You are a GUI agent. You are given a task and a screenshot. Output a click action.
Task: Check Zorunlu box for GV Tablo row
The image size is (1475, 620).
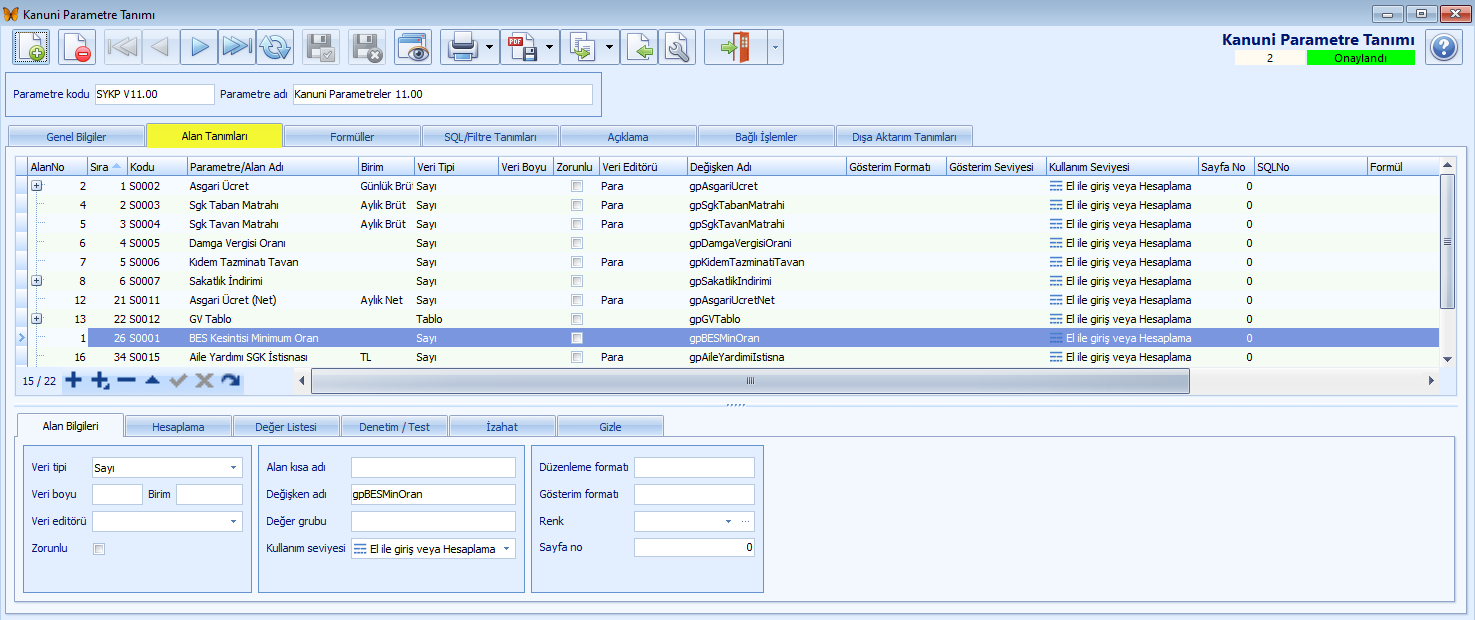click(x=576, y=319)
